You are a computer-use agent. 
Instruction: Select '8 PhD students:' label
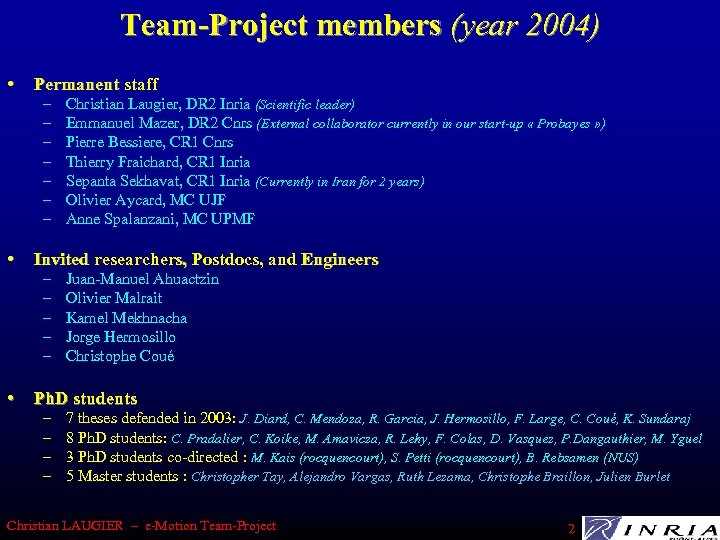click(116, 438)
